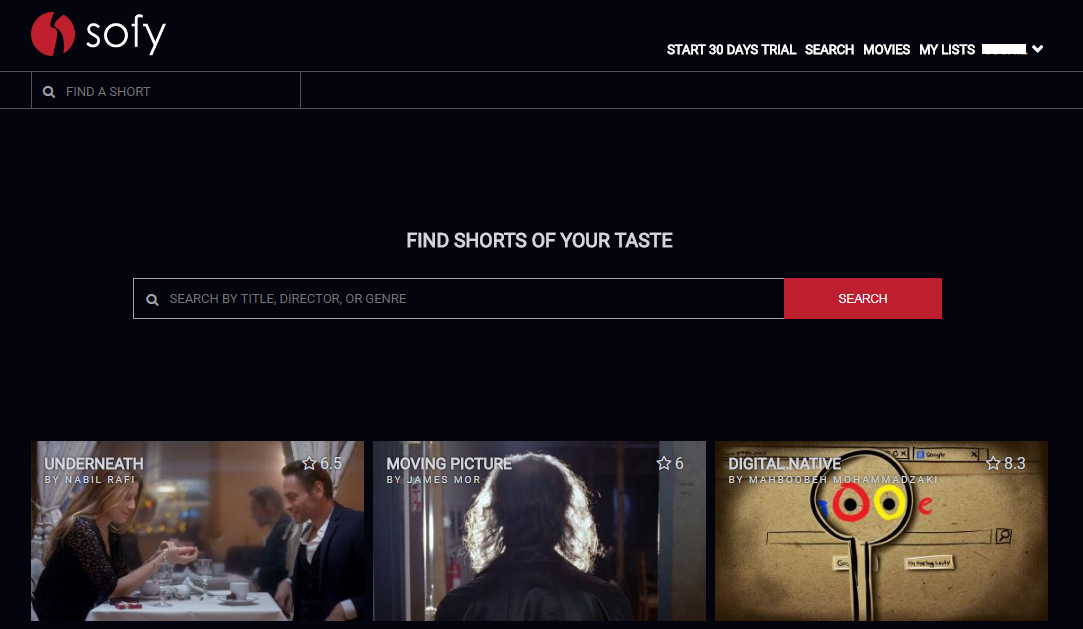The image size is (1083, 629).
Task: Go to the Search menu item
Action: click(x=829, y=50)
